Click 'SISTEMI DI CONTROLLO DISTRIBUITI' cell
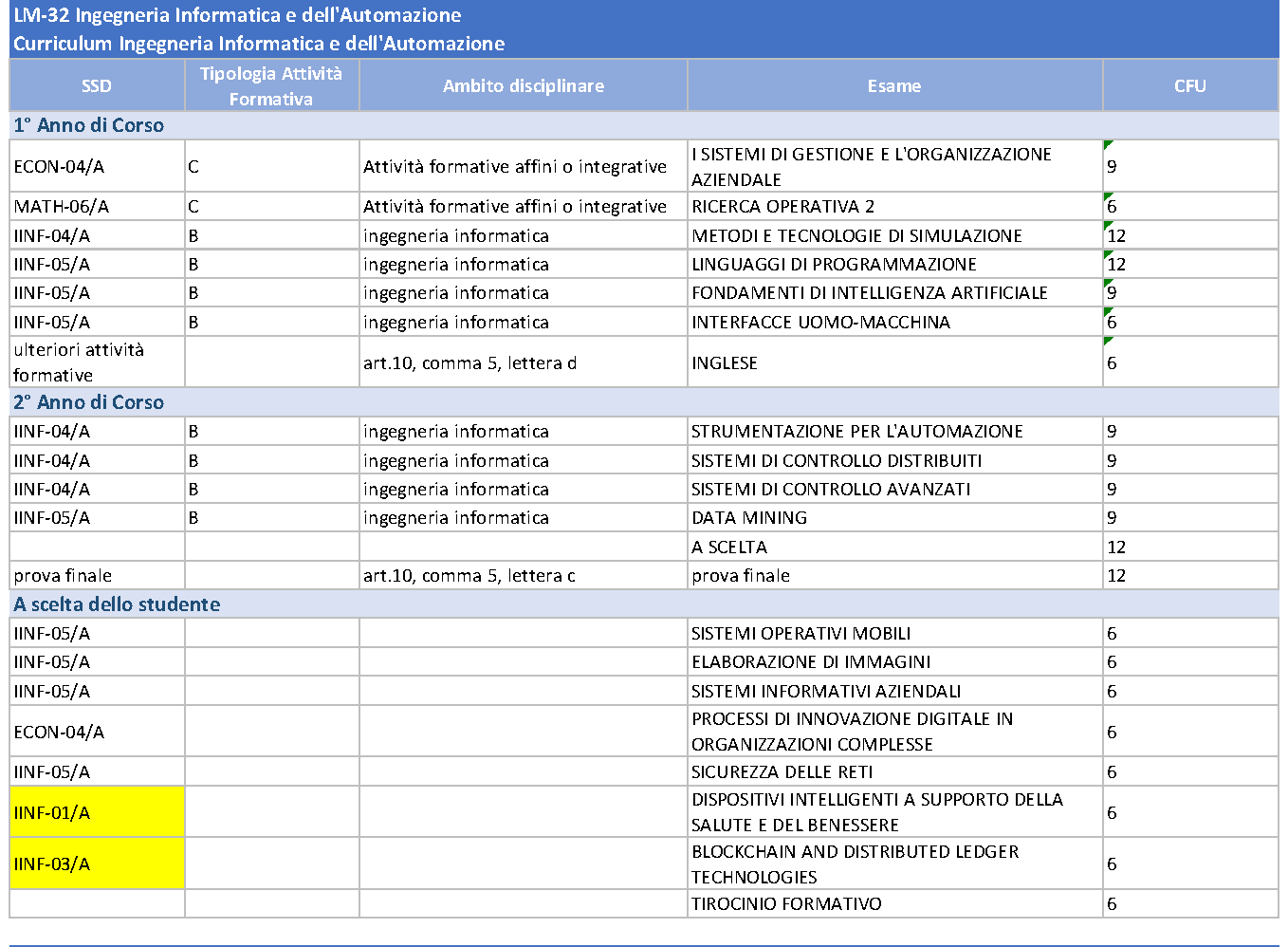This screenshot has width=1288, height=947. pyautogui.click(x=894, y=460)
